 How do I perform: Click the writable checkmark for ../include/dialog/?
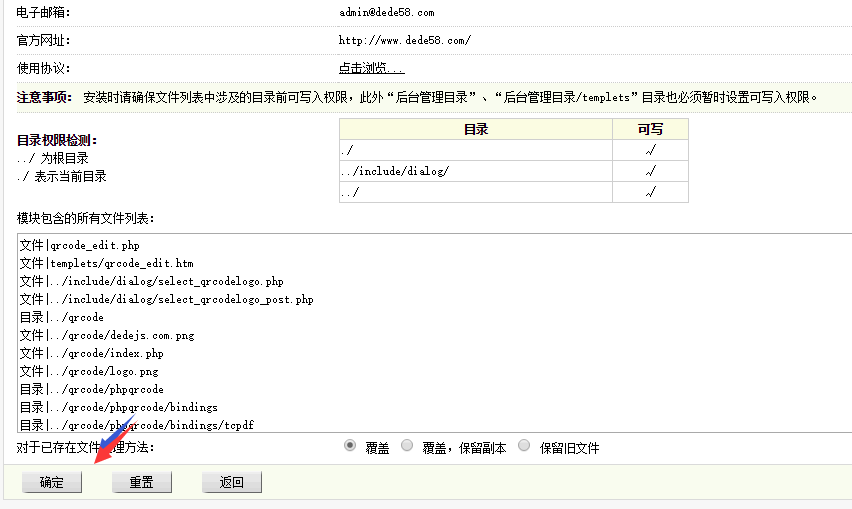tap(650, 171)
